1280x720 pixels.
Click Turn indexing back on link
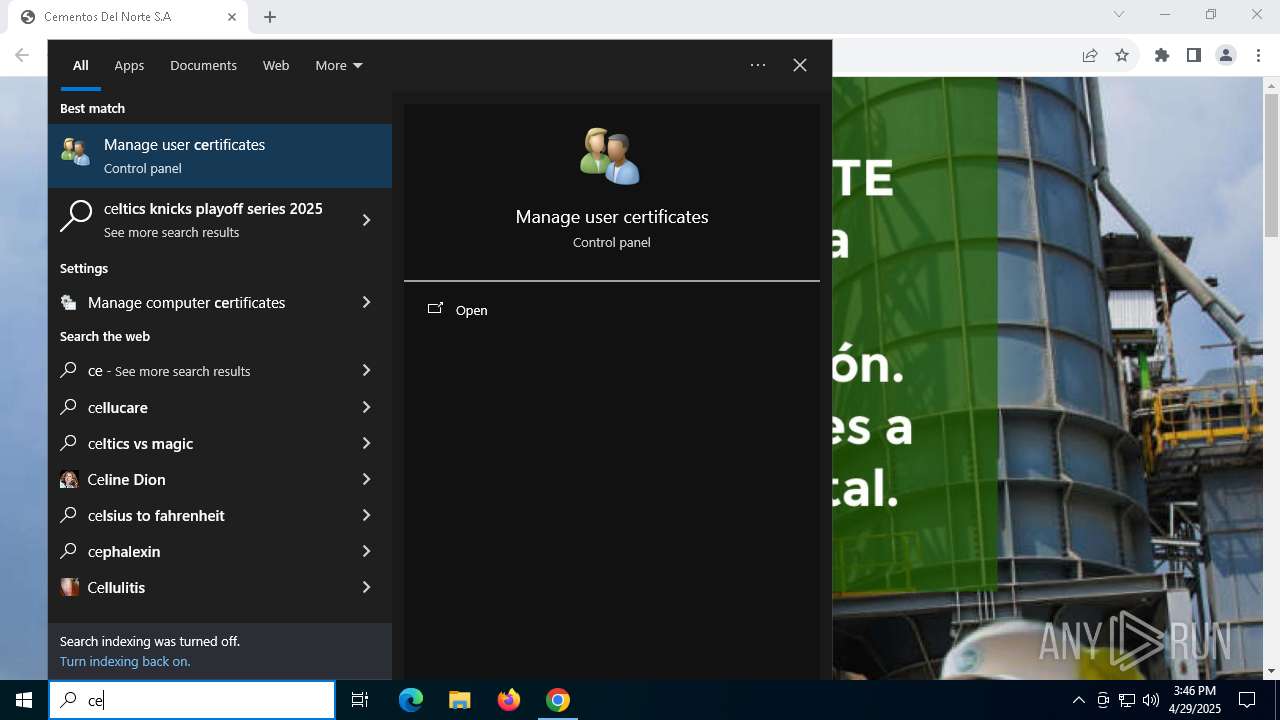click(125, 661)
